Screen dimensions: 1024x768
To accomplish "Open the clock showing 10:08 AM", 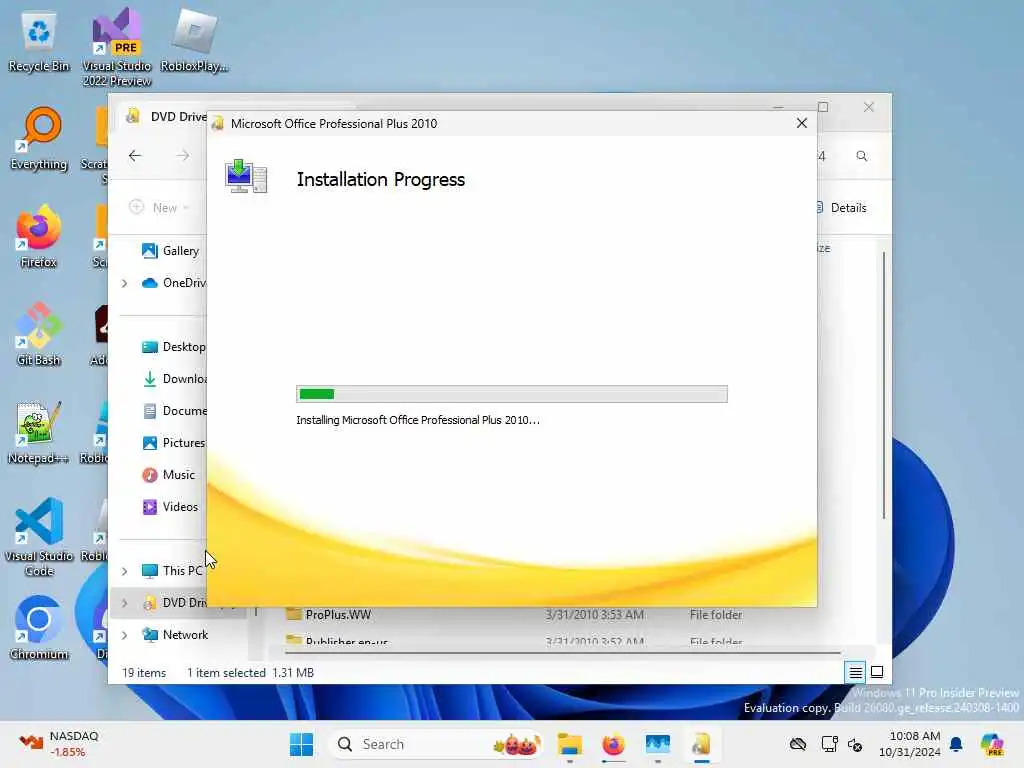I will click(x=910, y=744).
